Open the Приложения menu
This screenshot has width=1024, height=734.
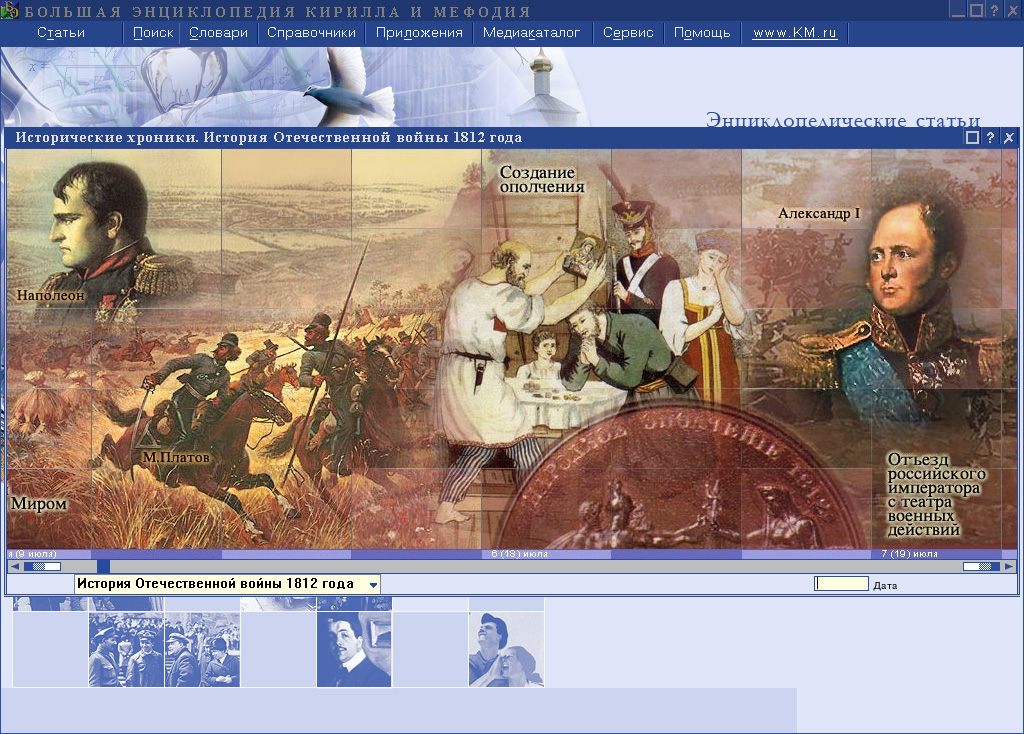[419, 33]
